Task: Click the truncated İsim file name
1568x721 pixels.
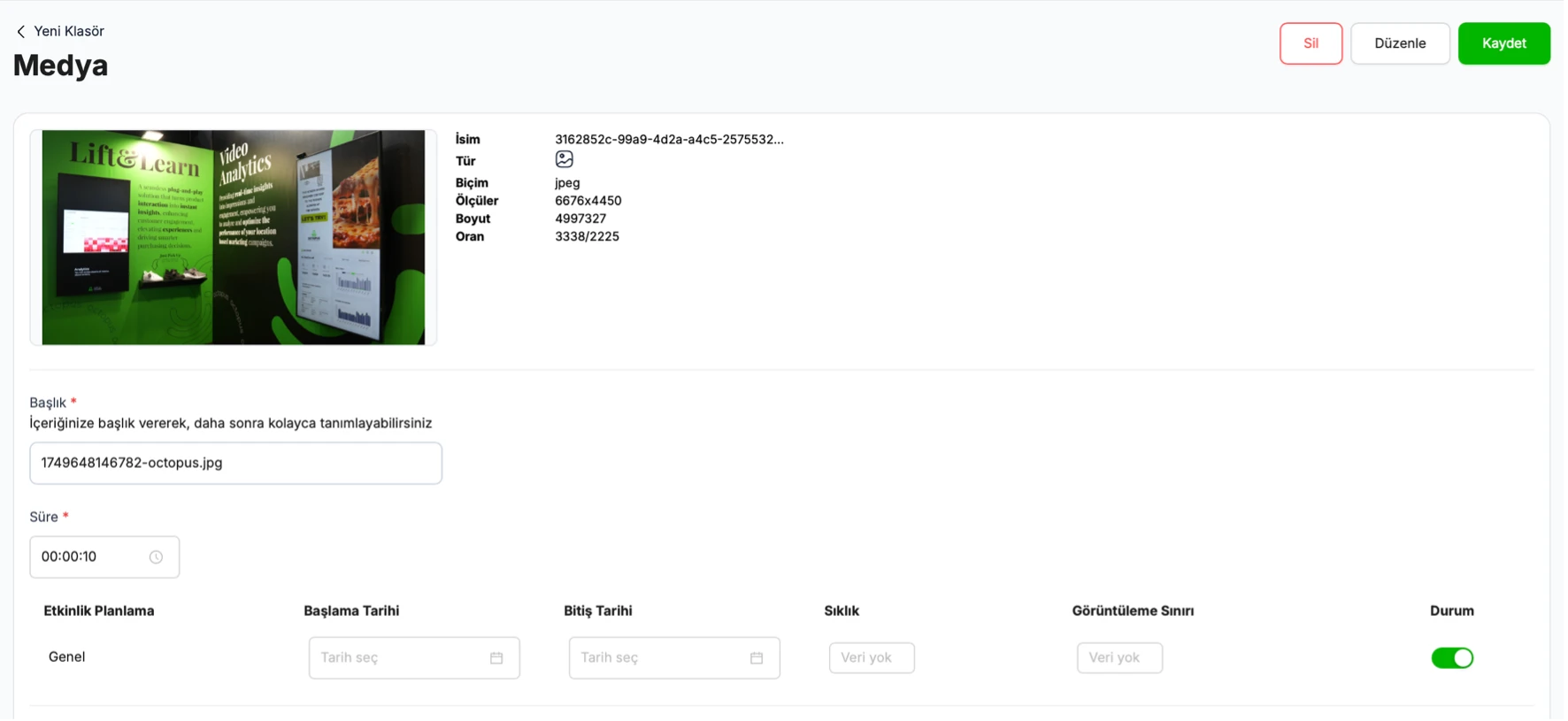Action: (669, 140)
